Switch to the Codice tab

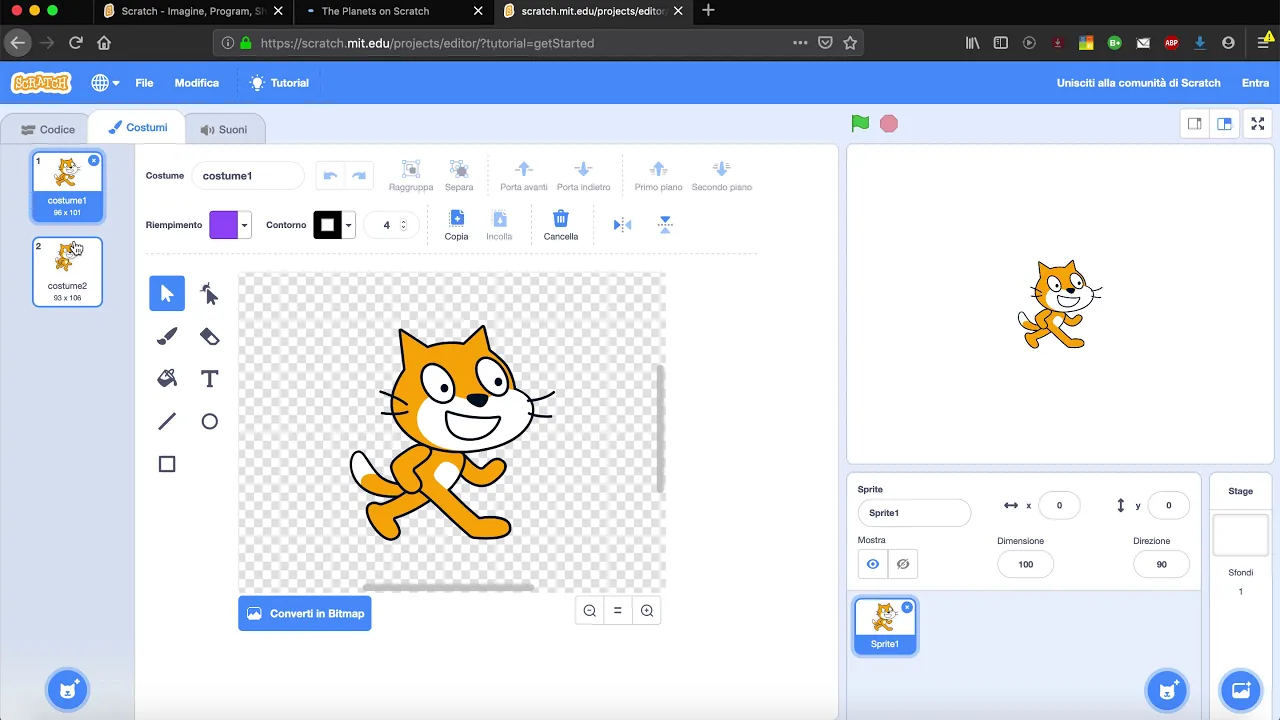(47, 129)
